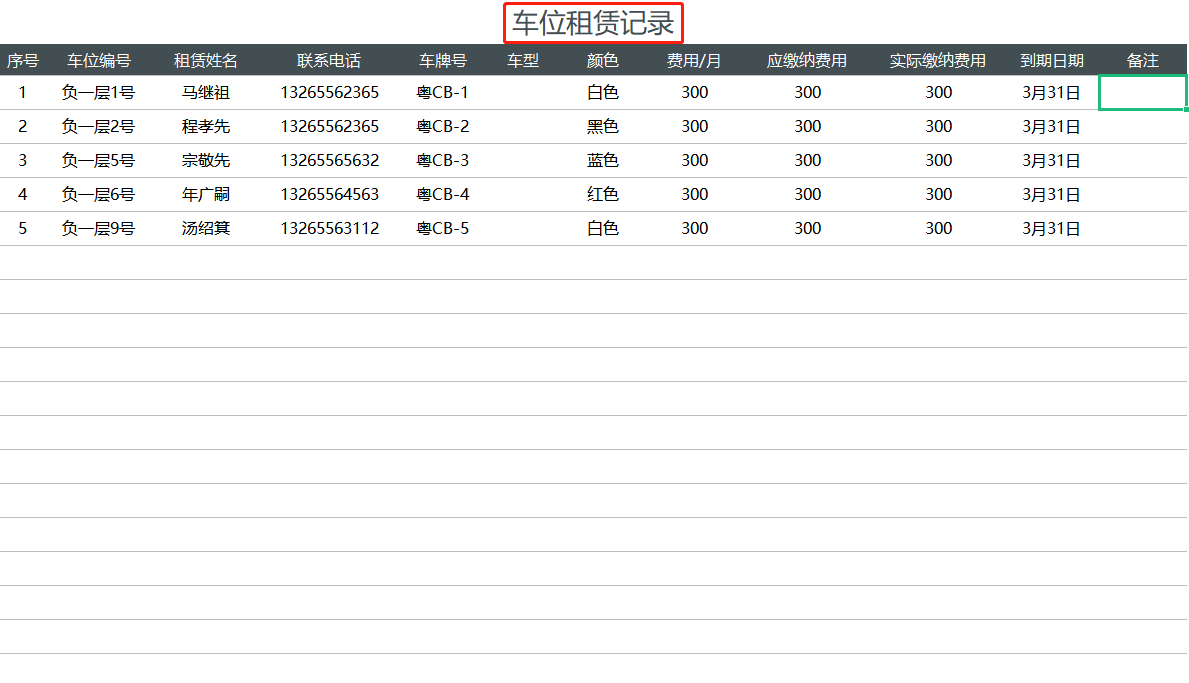Click the 汤绍箕 renter name cell

coord(204,228)
